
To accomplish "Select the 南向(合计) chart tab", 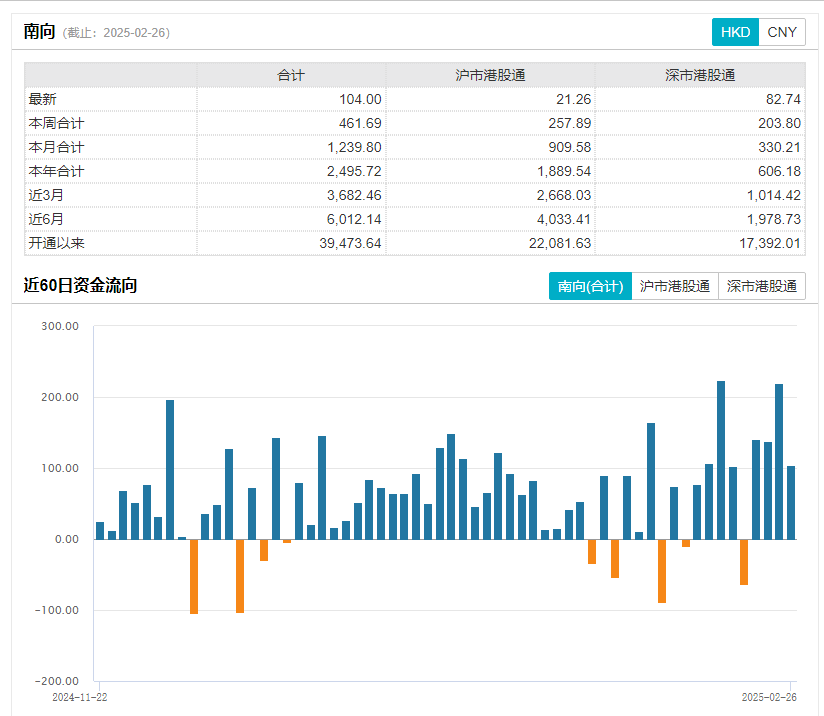I will (590, 286).
